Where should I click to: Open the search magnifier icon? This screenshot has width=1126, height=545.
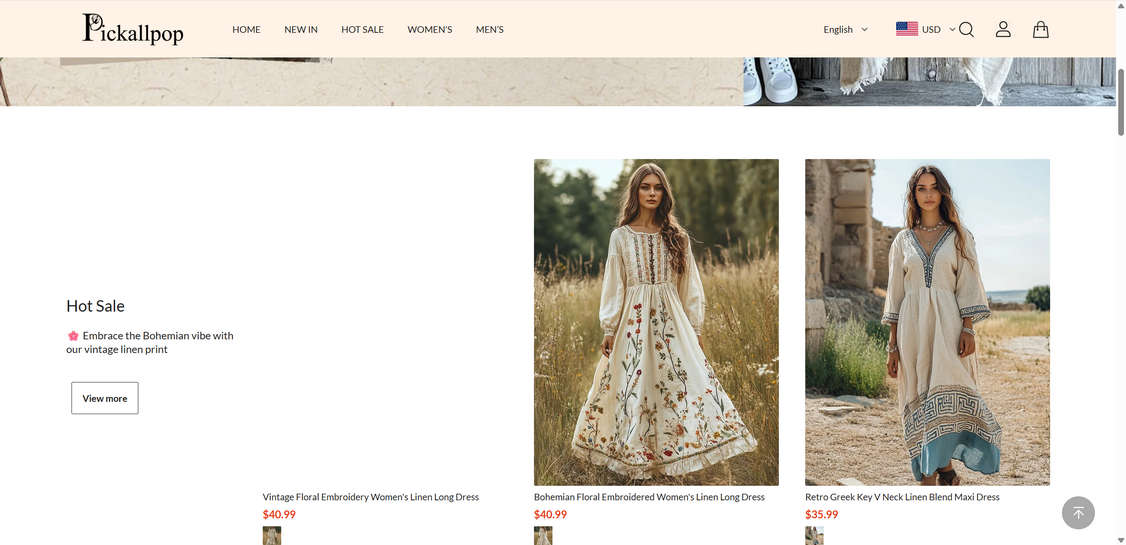pos(967,29)
